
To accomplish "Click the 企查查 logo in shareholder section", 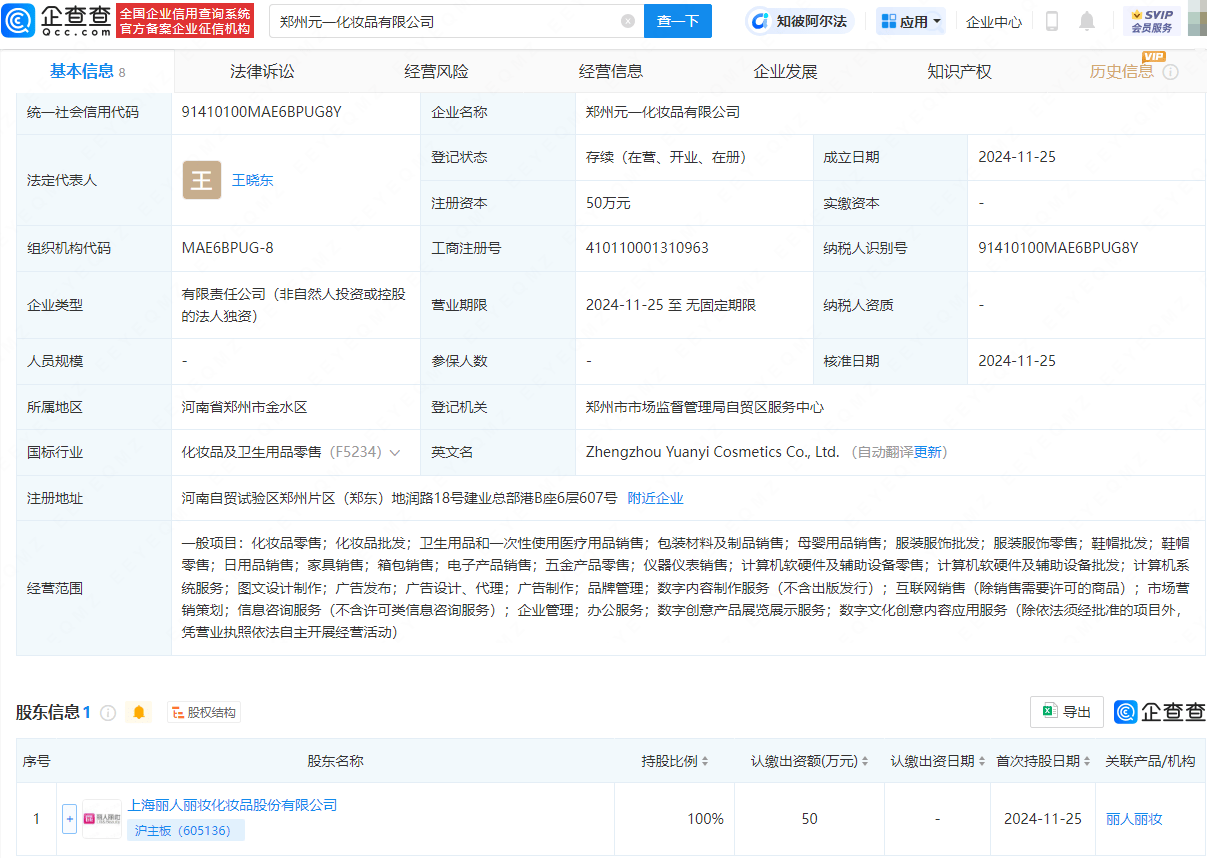I will tap(1160, 712).
